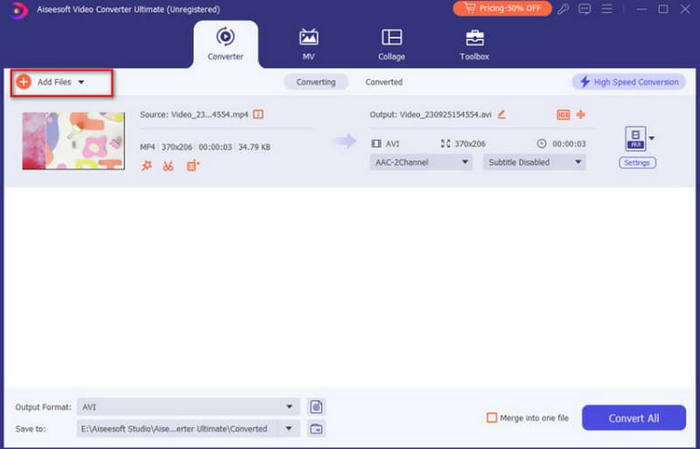
Task: Open the hamburger menu icon
Action: pos(607,9)
